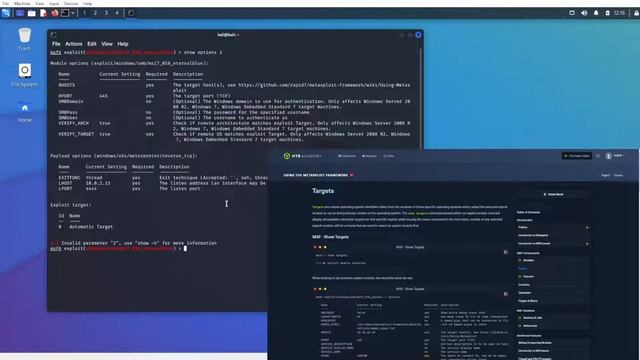Viewport: 640px width, 360px height.
Task: Launch Firefox from the panel
Action: point(55,13)
